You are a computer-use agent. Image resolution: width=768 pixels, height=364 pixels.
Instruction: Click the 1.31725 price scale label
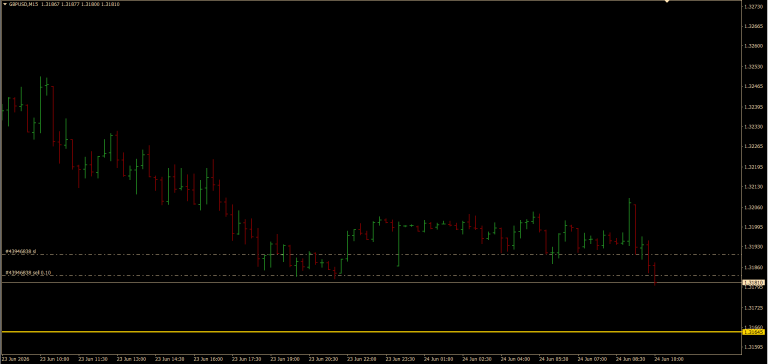tap(753, 308)
